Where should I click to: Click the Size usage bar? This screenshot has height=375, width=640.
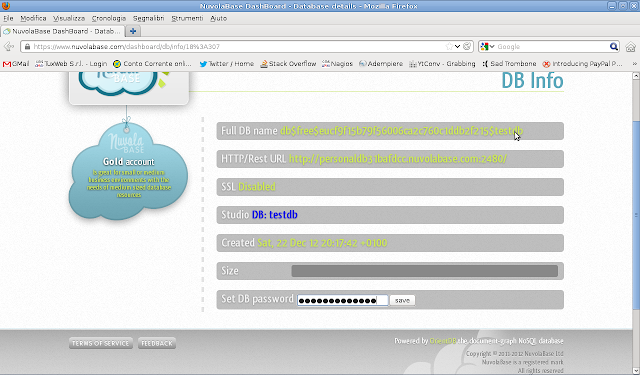pyautogui.click(x=424, y=271)
